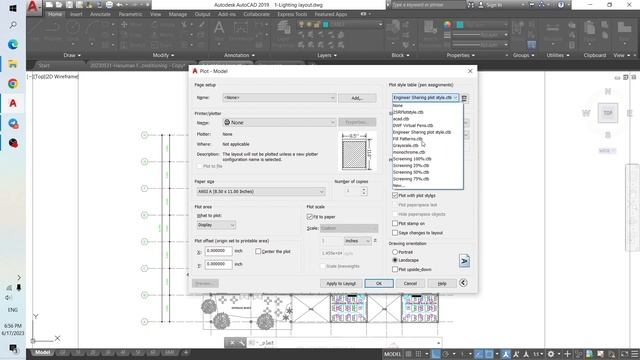
Task: Enable Plot stamp on checkbox
Action: click(x=395, y=223)
